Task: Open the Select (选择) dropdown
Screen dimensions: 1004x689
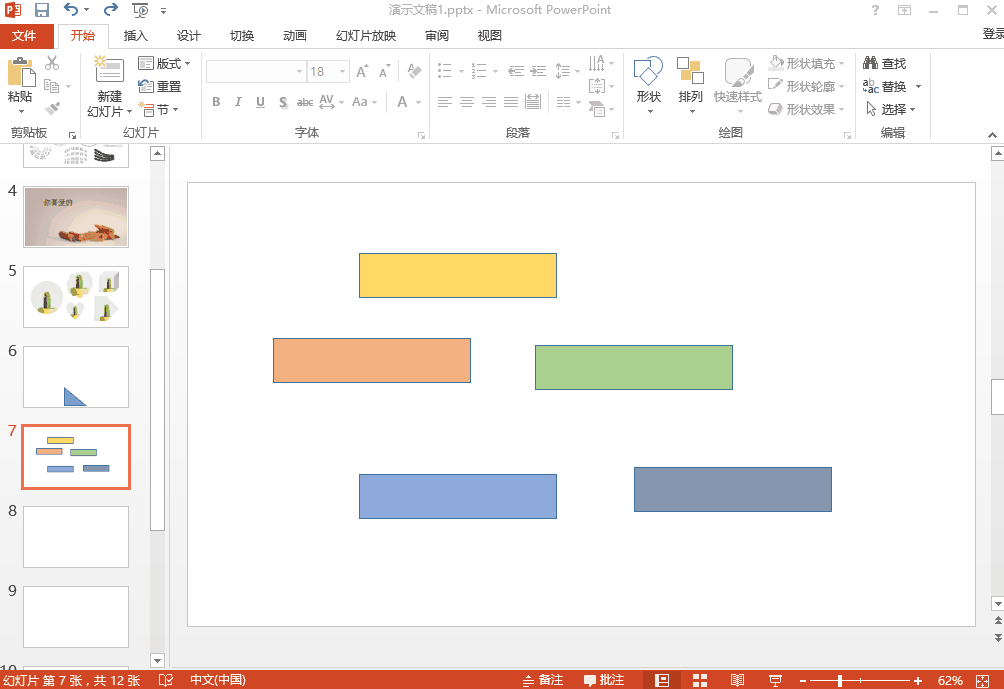Action: (x=891, y=109)
